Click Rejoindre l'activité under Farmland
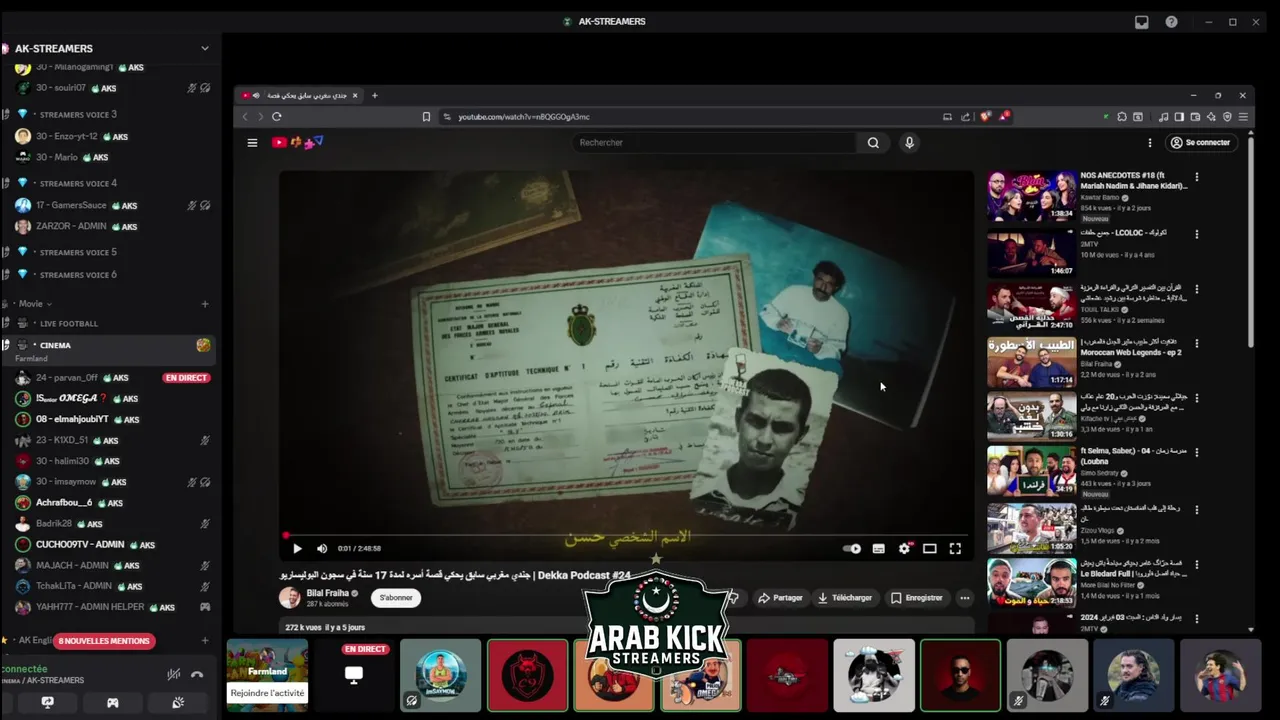 pos(267,693)
